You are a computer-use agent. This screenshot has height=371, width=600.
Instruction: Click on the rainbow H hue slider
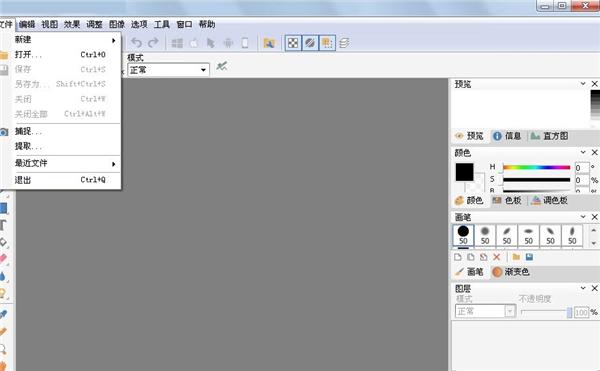(536, 167)
